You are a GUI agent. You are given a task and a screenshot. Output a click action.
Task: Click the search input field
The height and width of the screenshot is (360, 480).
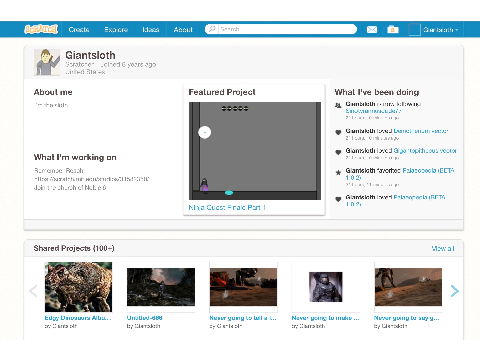click(287, 29)
